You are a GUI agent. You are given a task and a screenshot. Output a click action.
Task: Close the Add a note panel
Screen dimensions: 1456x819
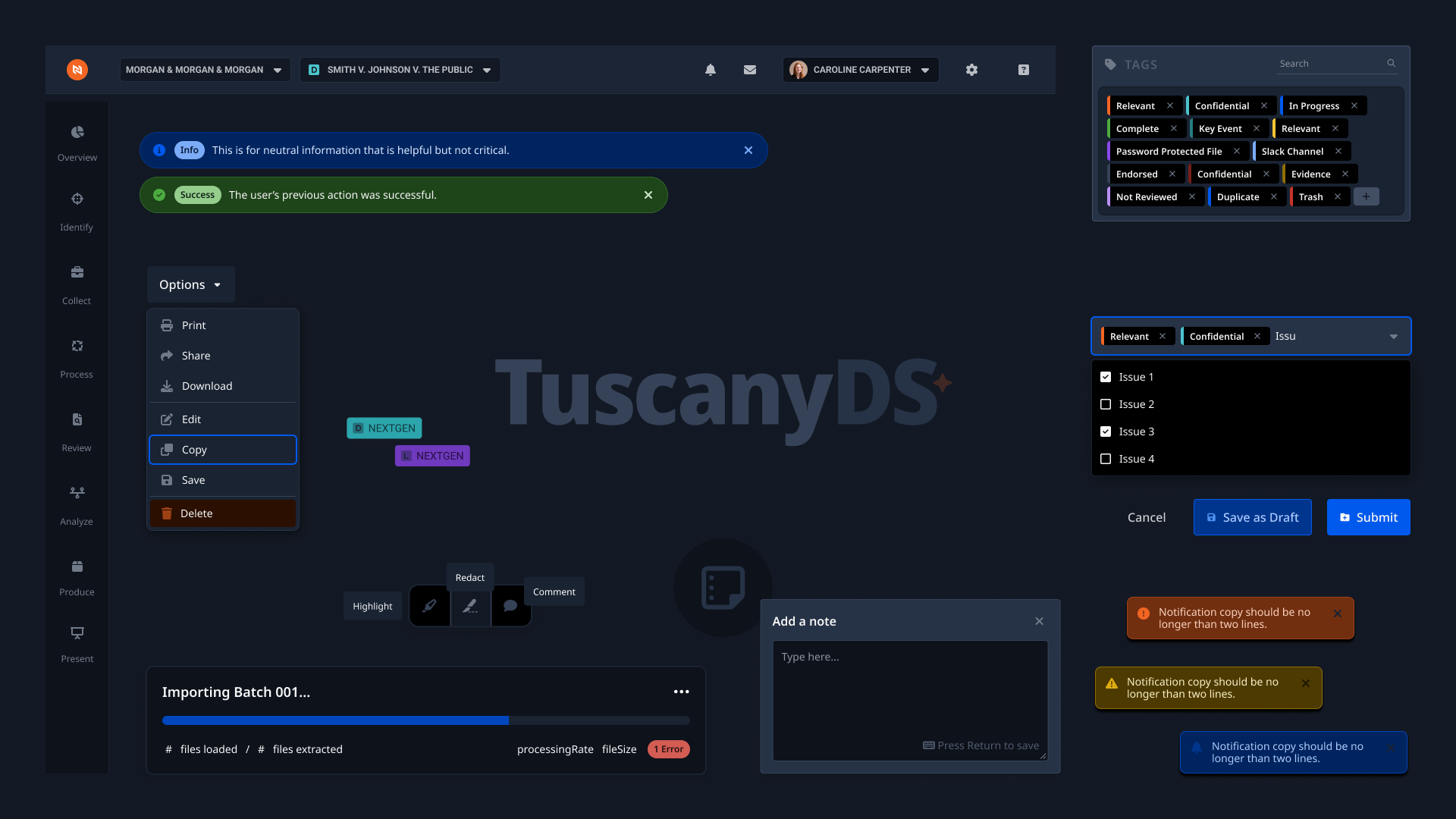1040,621
